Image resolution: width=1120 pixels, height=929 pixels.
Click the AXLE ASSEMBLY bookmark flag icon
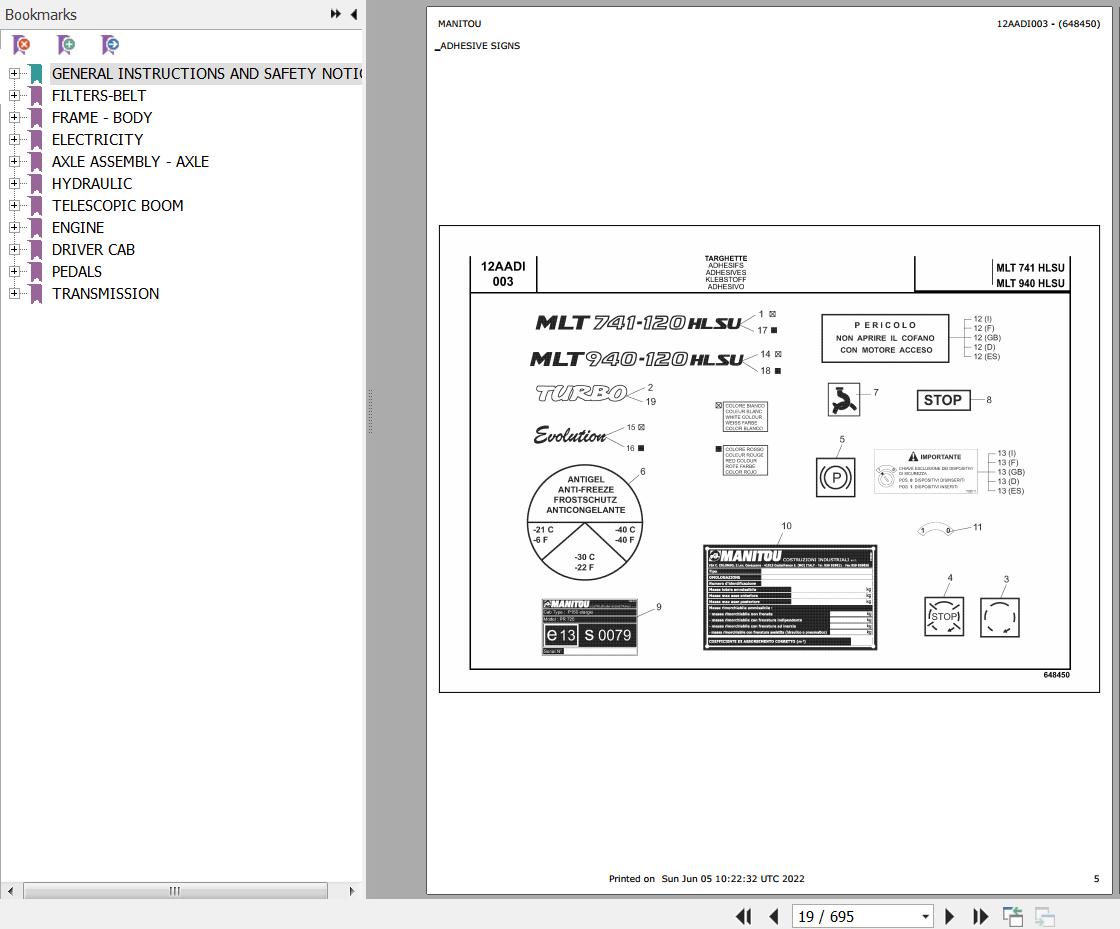[x=36, y=161]
